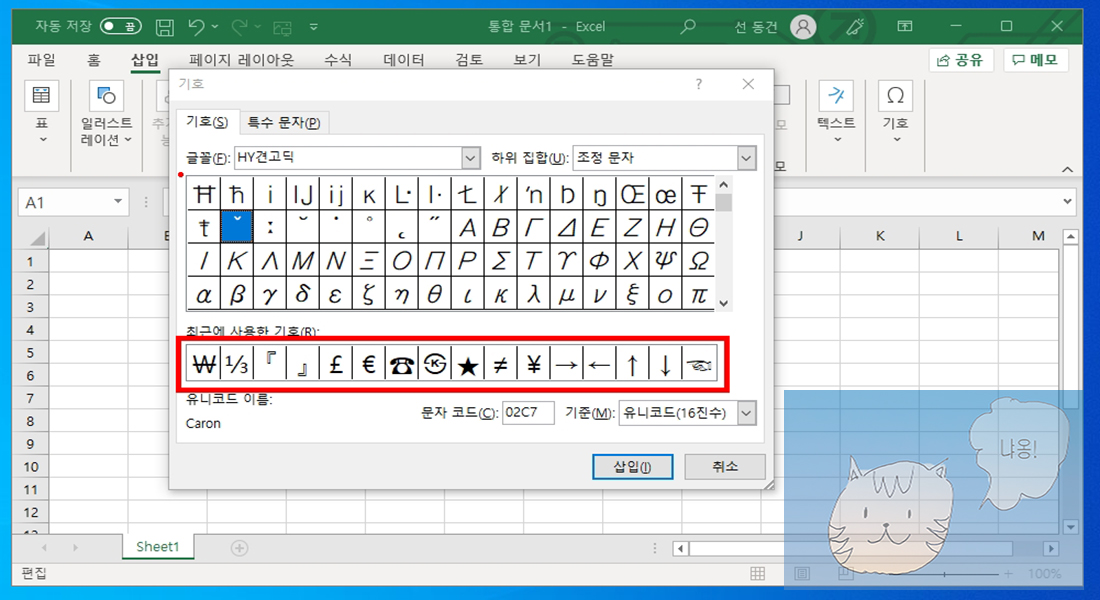Pick the € euro recent symbol
The width and height of the screenshot is (1100, 600).
[368, 364]
